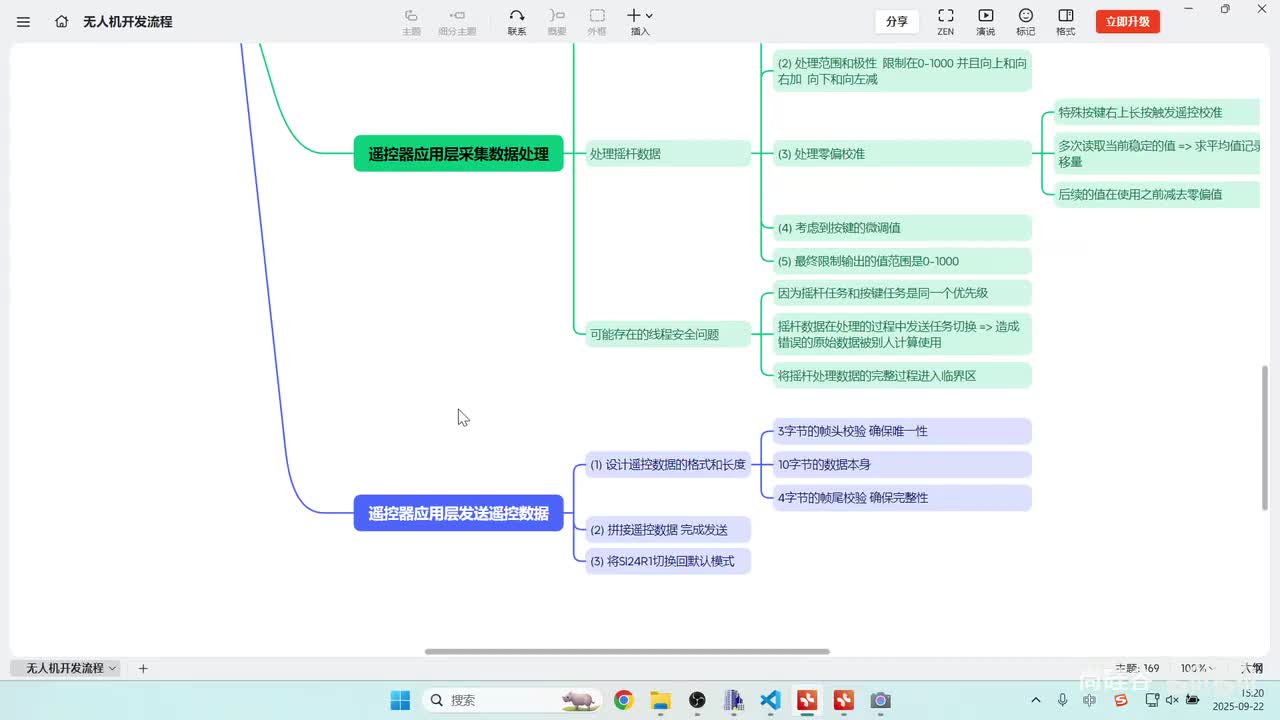
Task: Open the Windows Start menu
Action: [x=400, y=700]
